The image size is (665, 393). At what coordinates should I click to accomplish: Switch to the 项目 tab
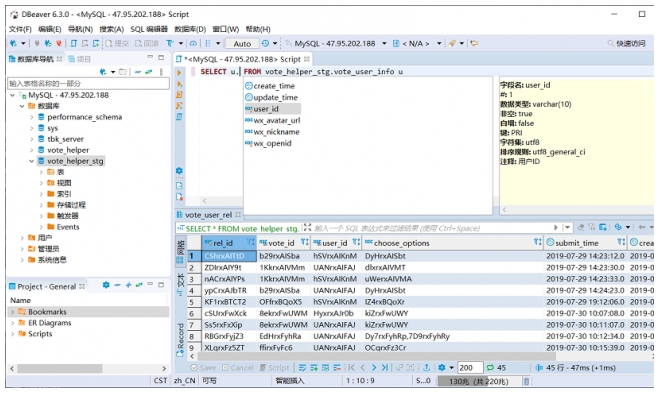tap(80, 59)
